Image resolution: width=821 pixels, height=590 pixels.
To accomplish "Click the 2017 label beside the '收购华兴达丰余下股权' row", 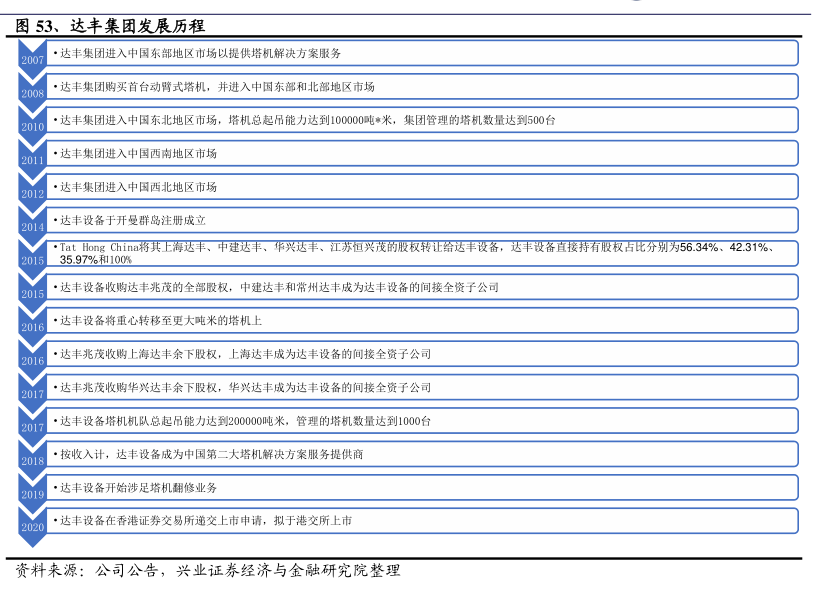I will pos(32,395).
